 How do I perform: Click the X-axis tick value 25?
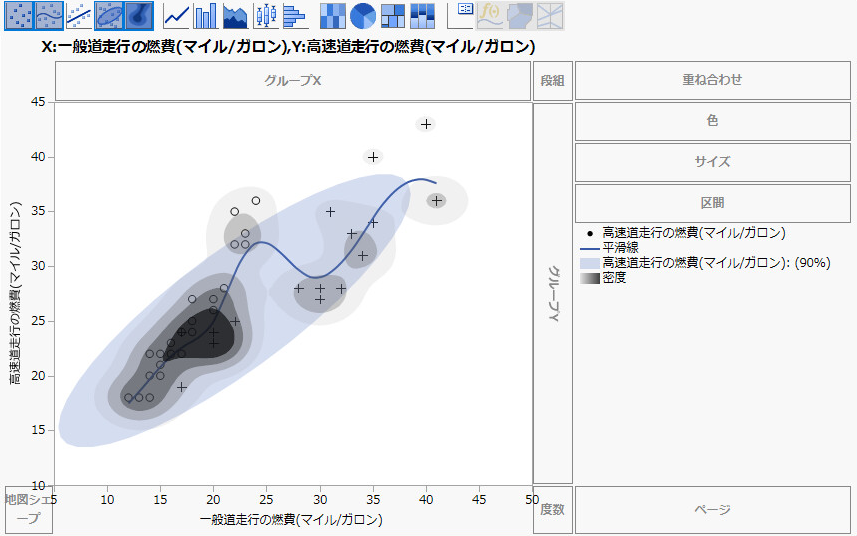[x=266, y=499]
